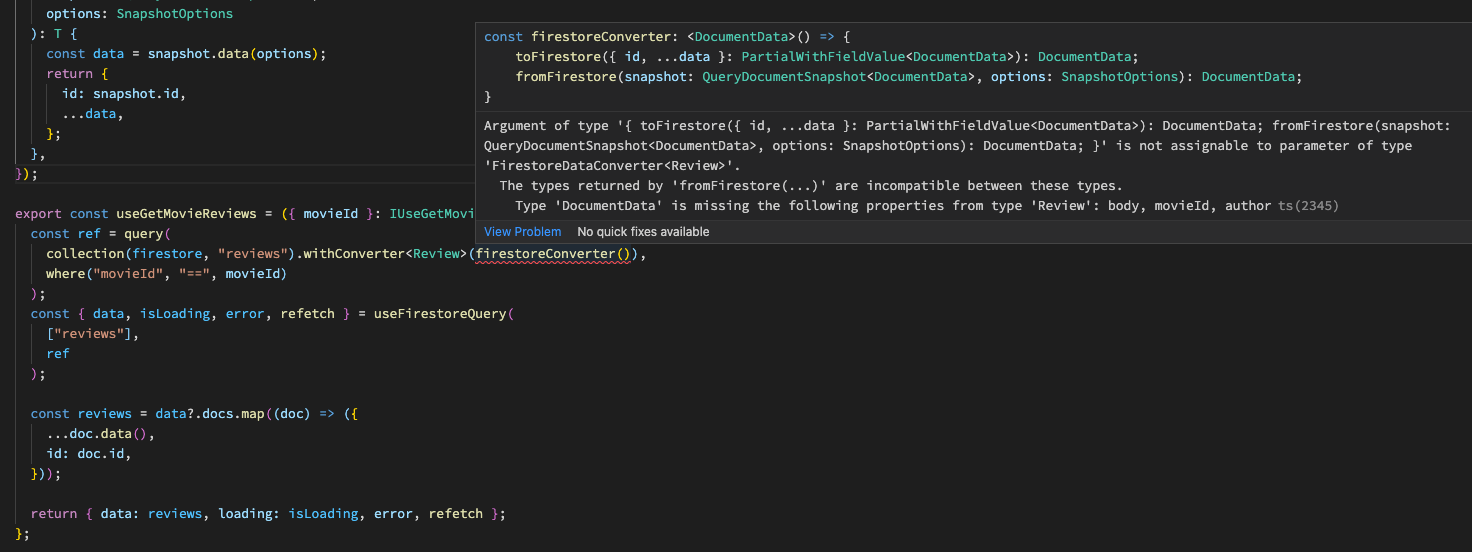Click the ["reviews"] query key line
The height and width of the screenshot is (552, 1472).
point(92,334)
